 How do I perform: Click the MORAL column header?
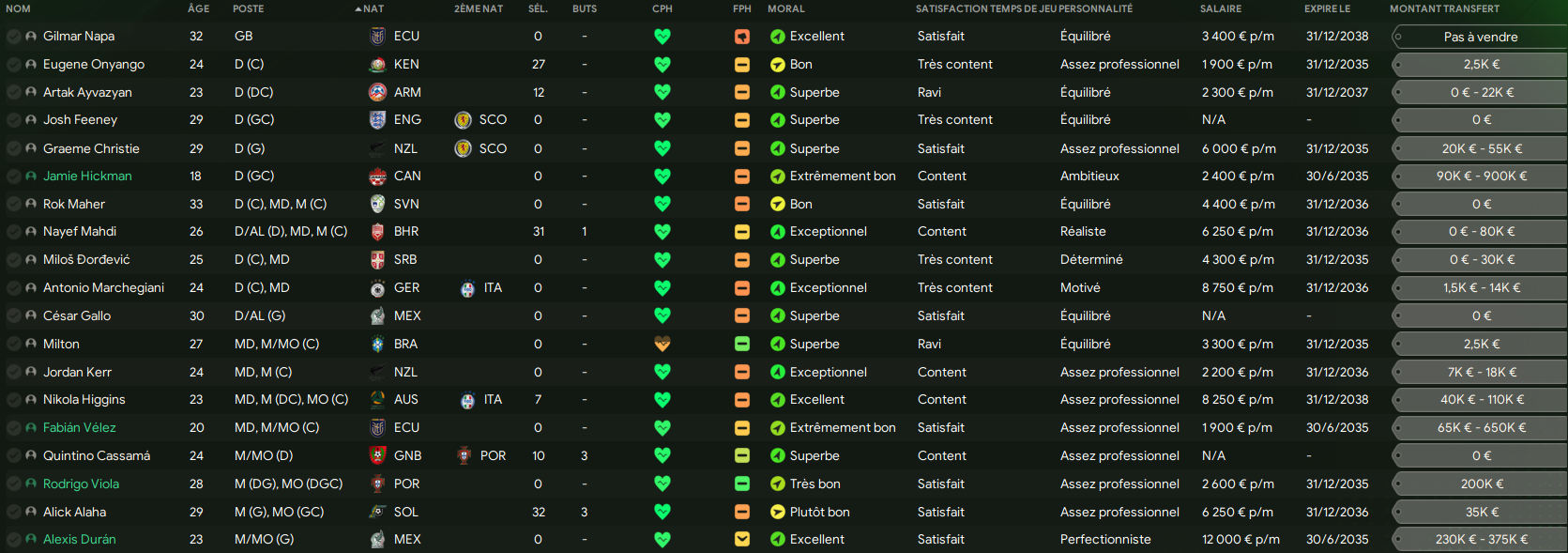(785, 8)
